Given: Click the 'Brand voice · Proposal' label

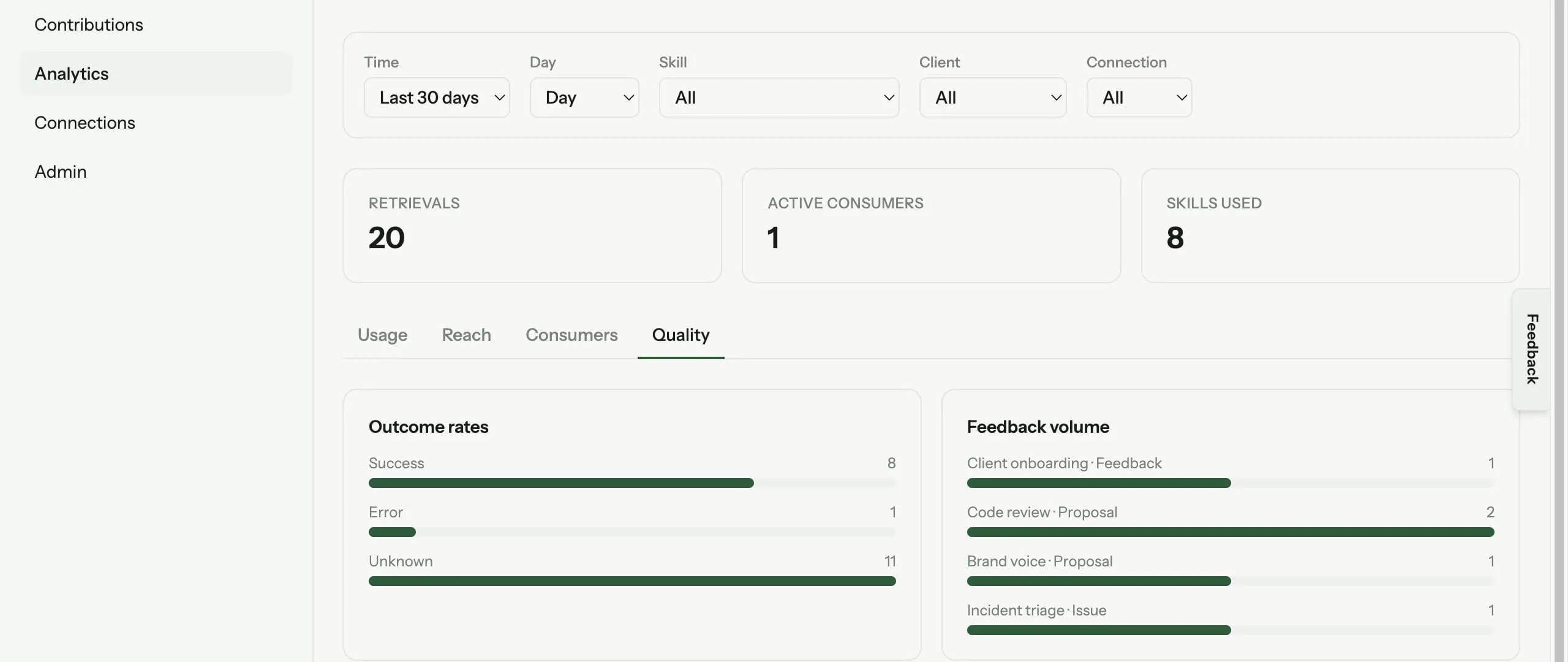Looking at the screenshot, I should click(1039, 561).
